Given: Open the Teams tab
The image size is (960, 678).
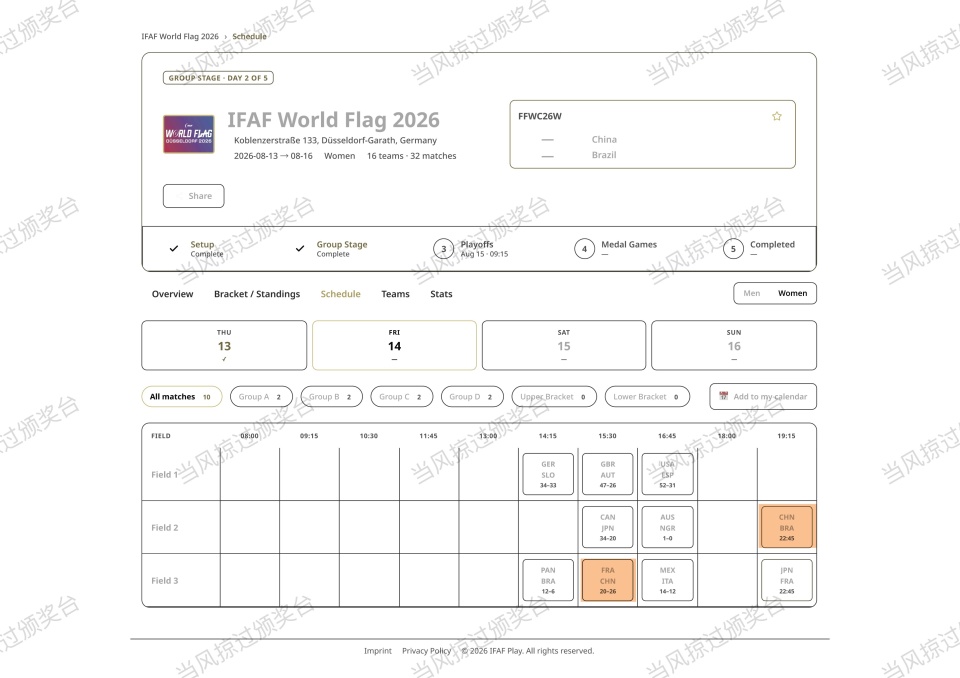Looking at the screenshot, I should (x=396, y=294).
